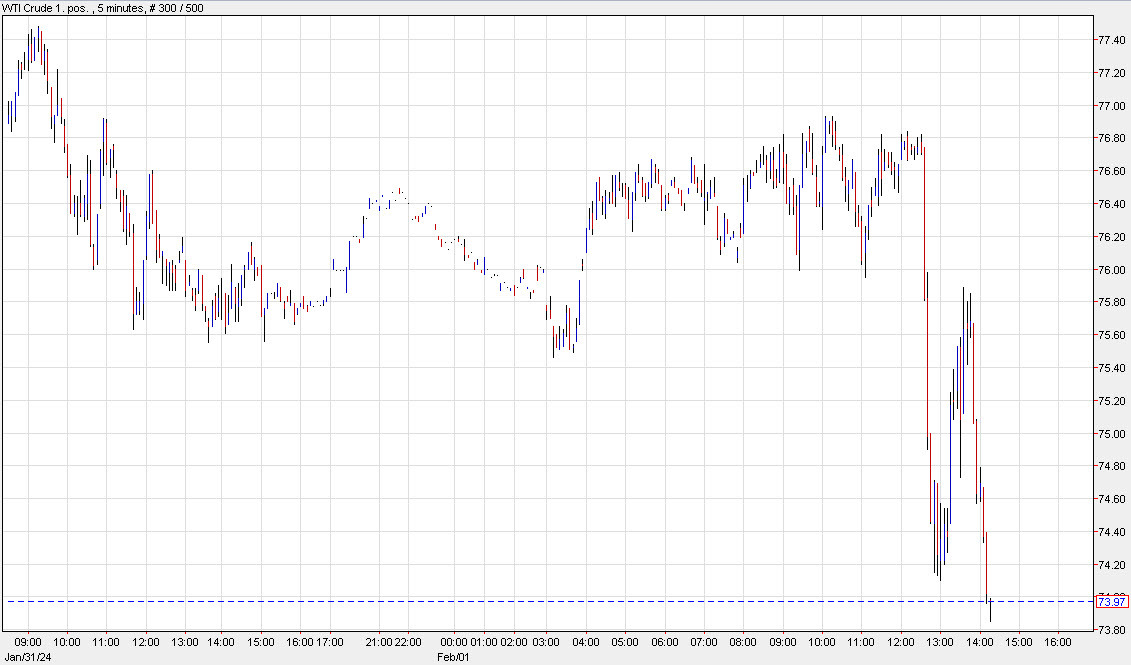Click the 77.40 price axis label
Image resolution: width=1131 pixels, height=665 pixels.
click(1112, 40)
